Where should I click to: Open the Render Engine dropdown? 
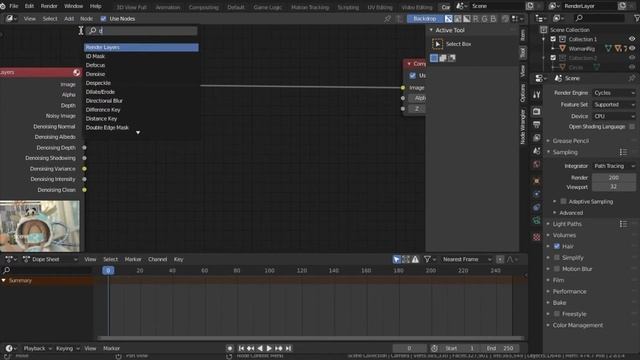coord(614,93)
